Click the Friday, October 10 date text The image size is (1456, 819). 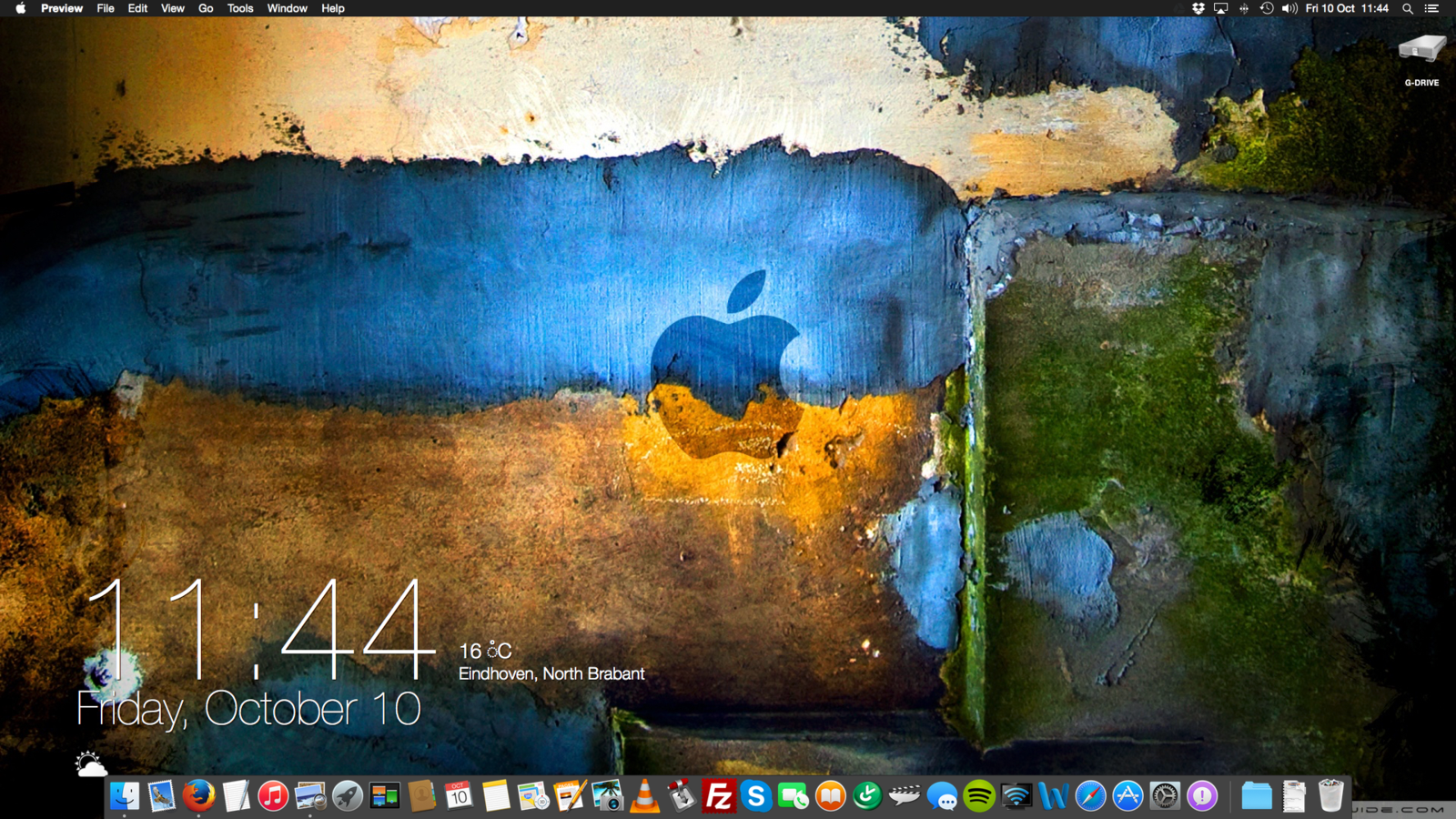point(248,709)
